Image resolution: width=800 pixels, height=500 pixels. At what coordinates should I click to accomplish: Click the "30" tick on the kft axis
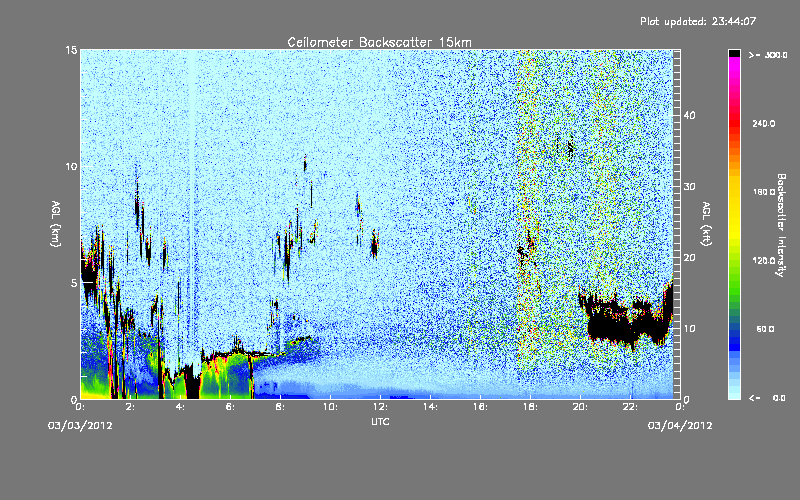pos(689,186)
